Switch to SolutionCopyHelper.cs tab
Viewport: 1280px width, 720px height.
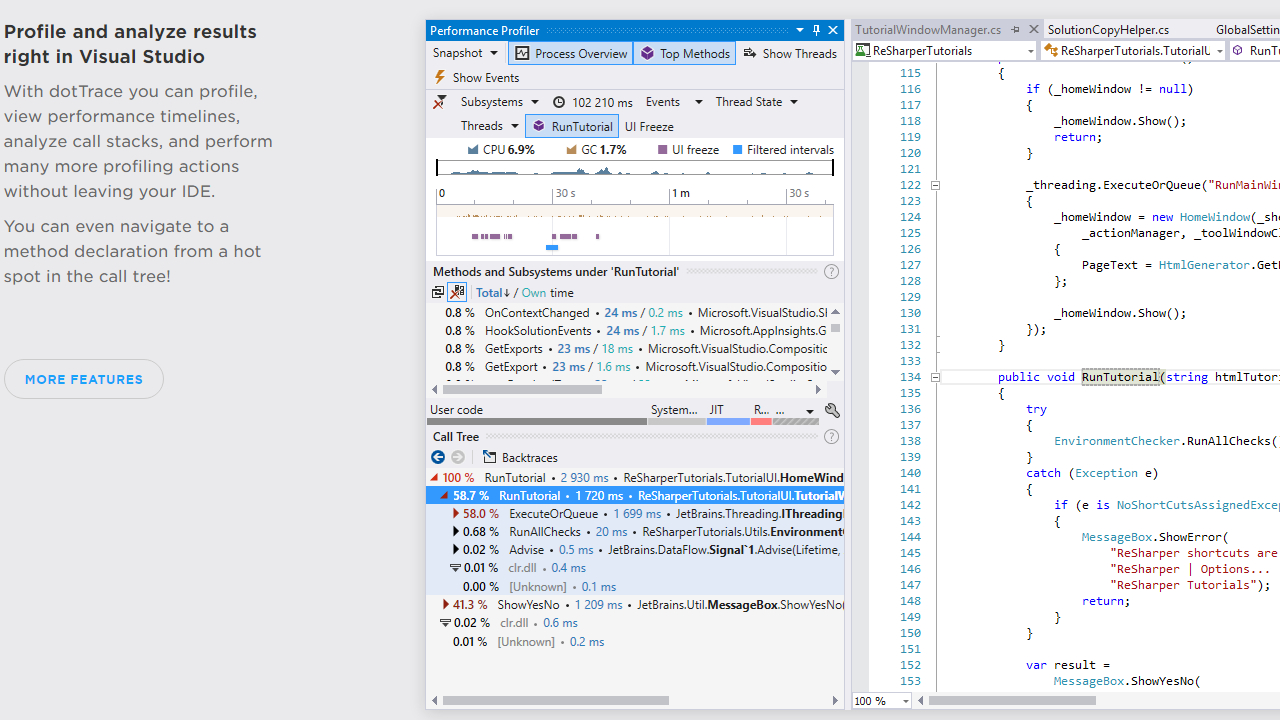point(1107,30)
